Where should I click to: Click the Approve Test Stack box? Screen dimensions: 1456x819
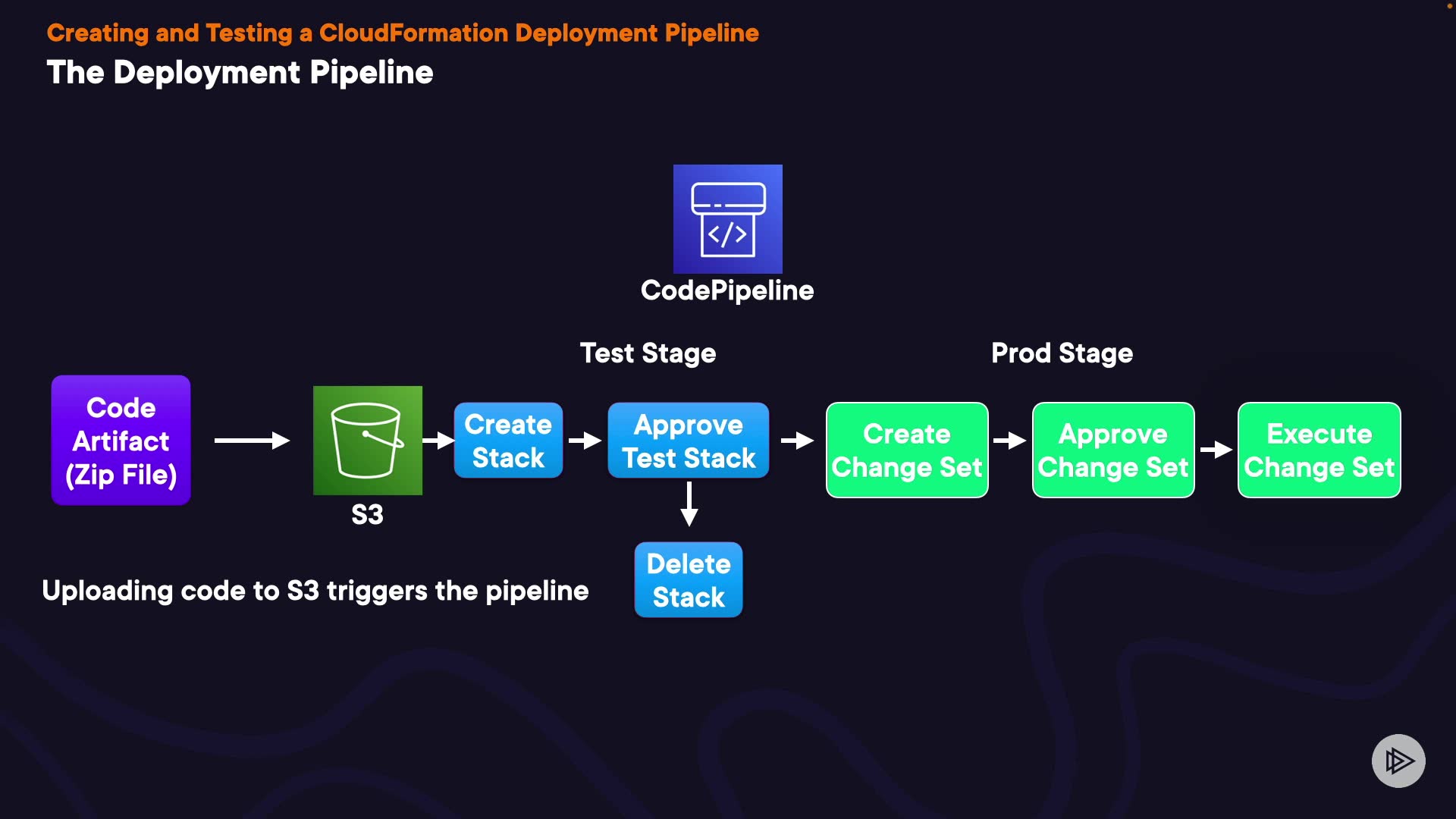(689, 441)
